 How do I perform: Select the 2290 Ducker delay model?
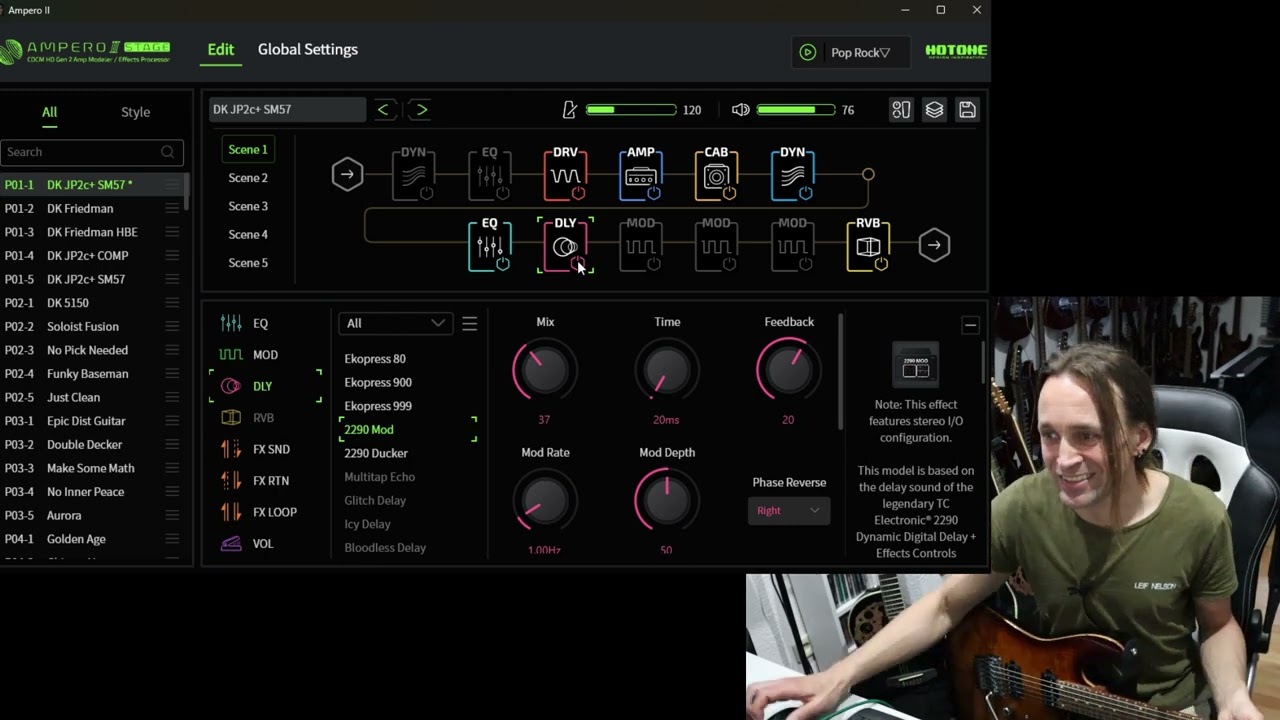[x=376, y=453]
